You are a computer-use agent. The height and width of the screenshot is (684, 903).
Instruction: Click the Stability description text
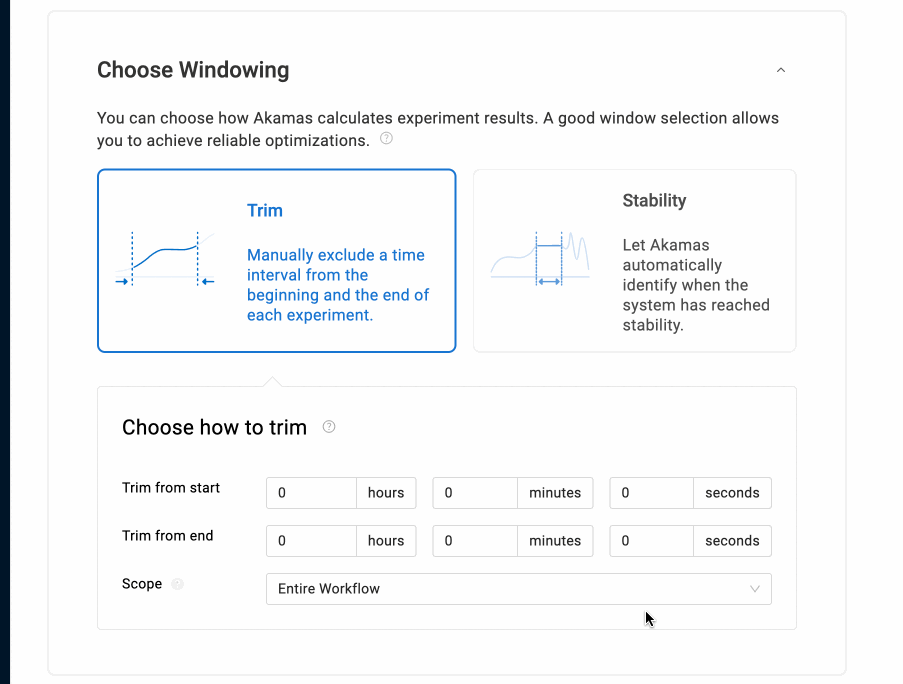click(695, 285)
